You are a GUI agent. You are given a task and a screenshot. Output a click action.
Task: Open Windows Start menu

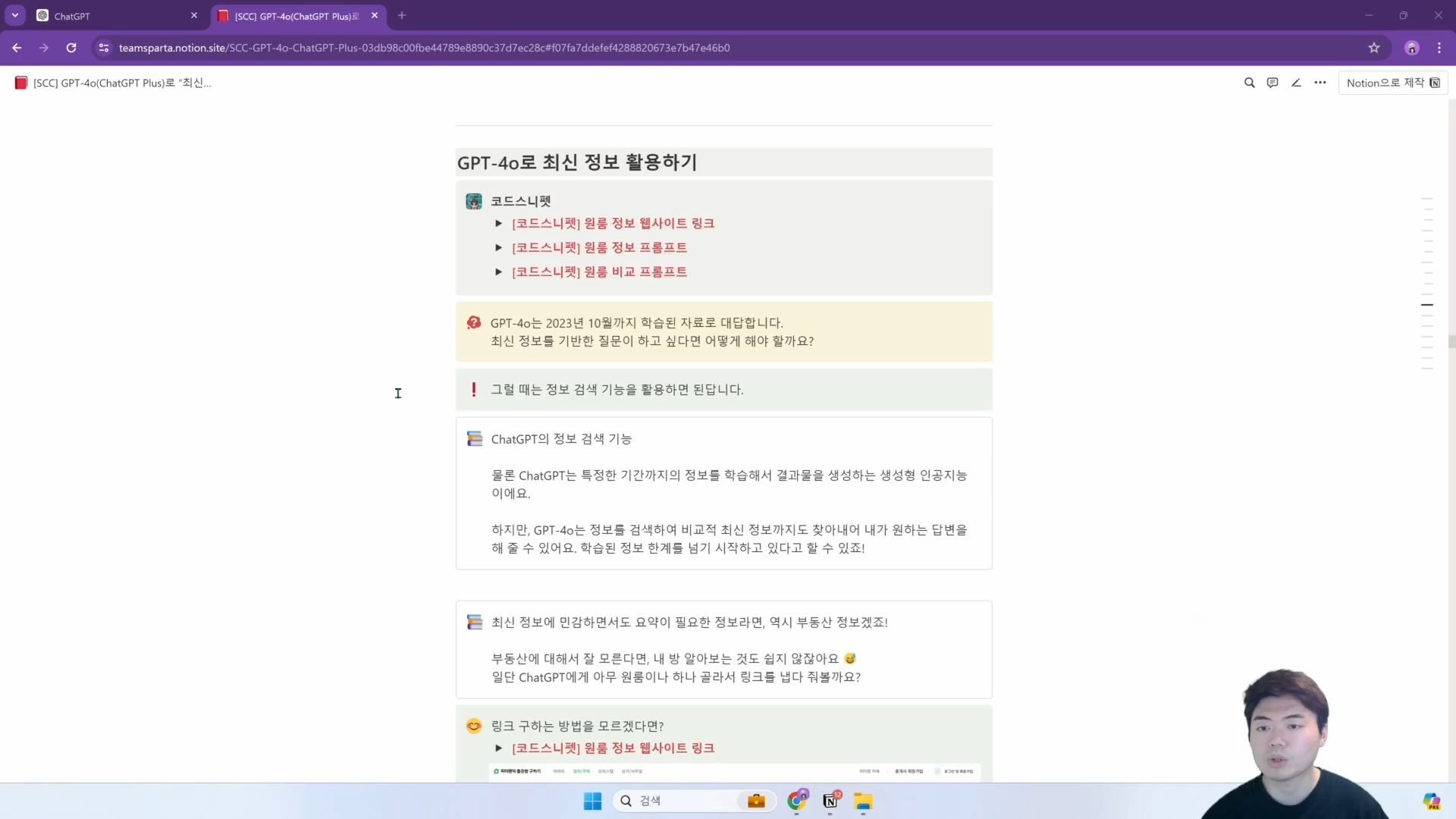(x=592, y=802)
